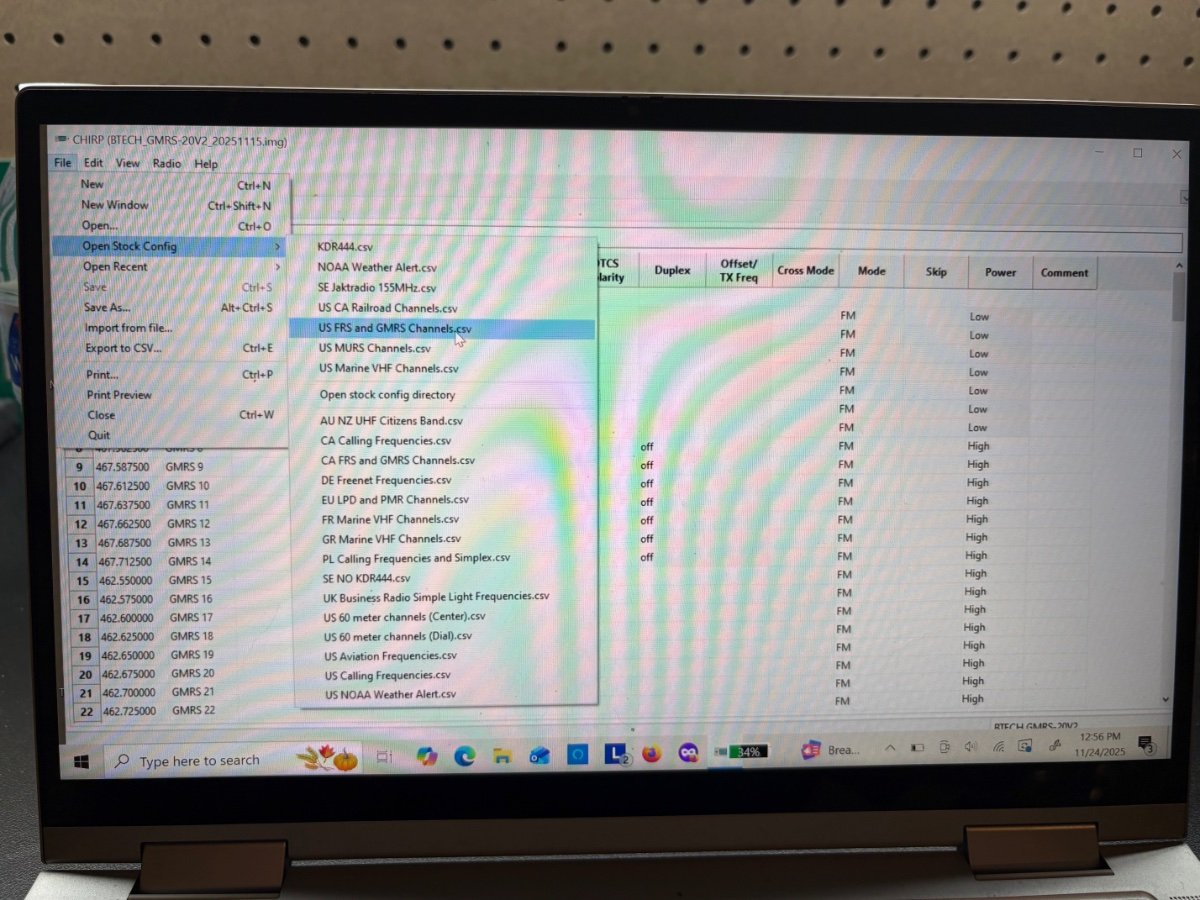Open Microsoft Edge from the taskbar
This screenshot has width=1200, height=900.
click(x=464, y=757)
